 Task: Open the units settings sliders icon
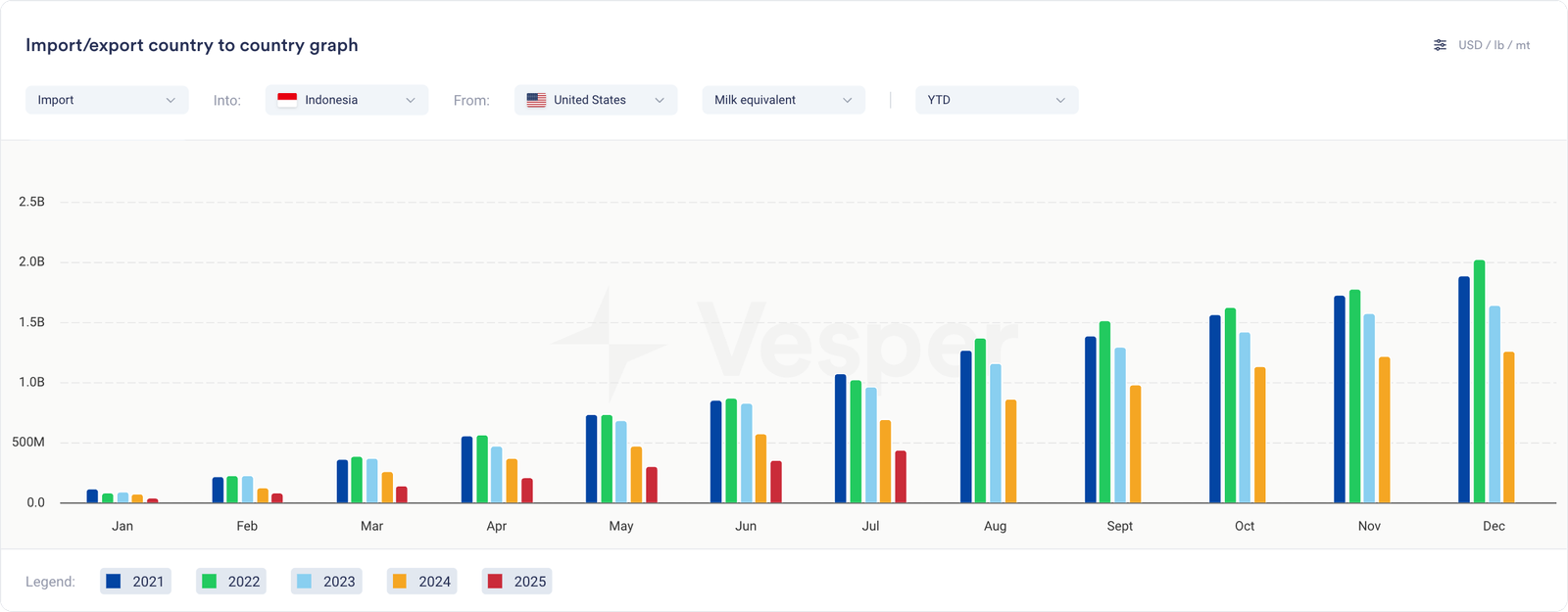[1440, 45]
